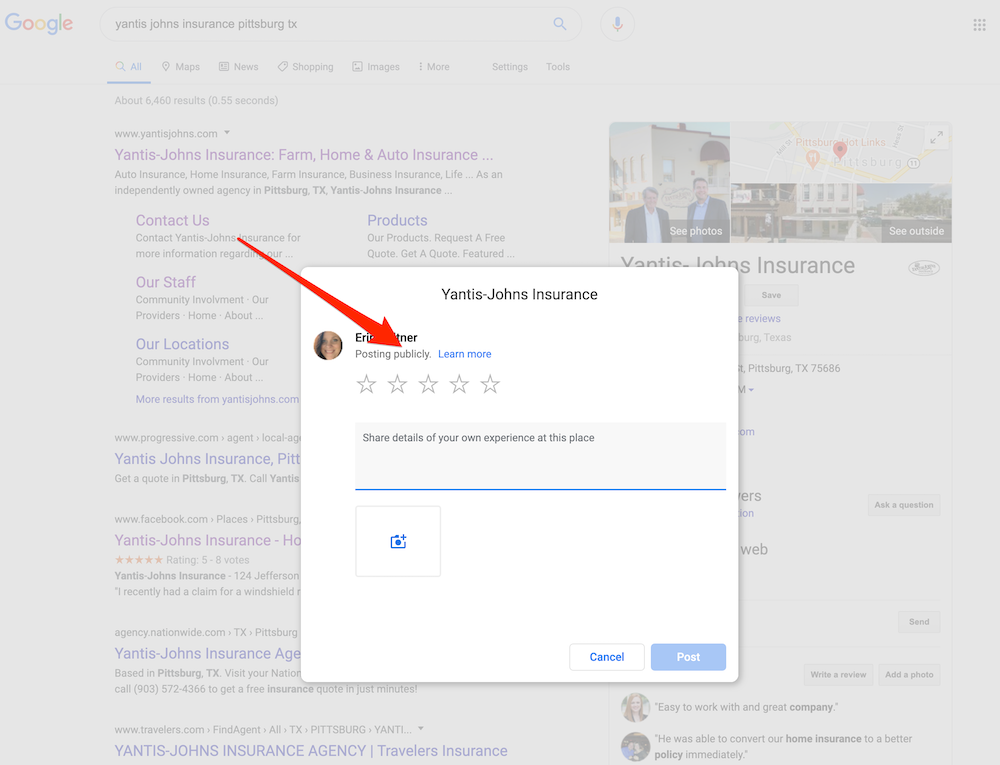Viewport: 1000px width, 765px height.
Task: Click the Add a photo button
Action: tap(909, 674)
